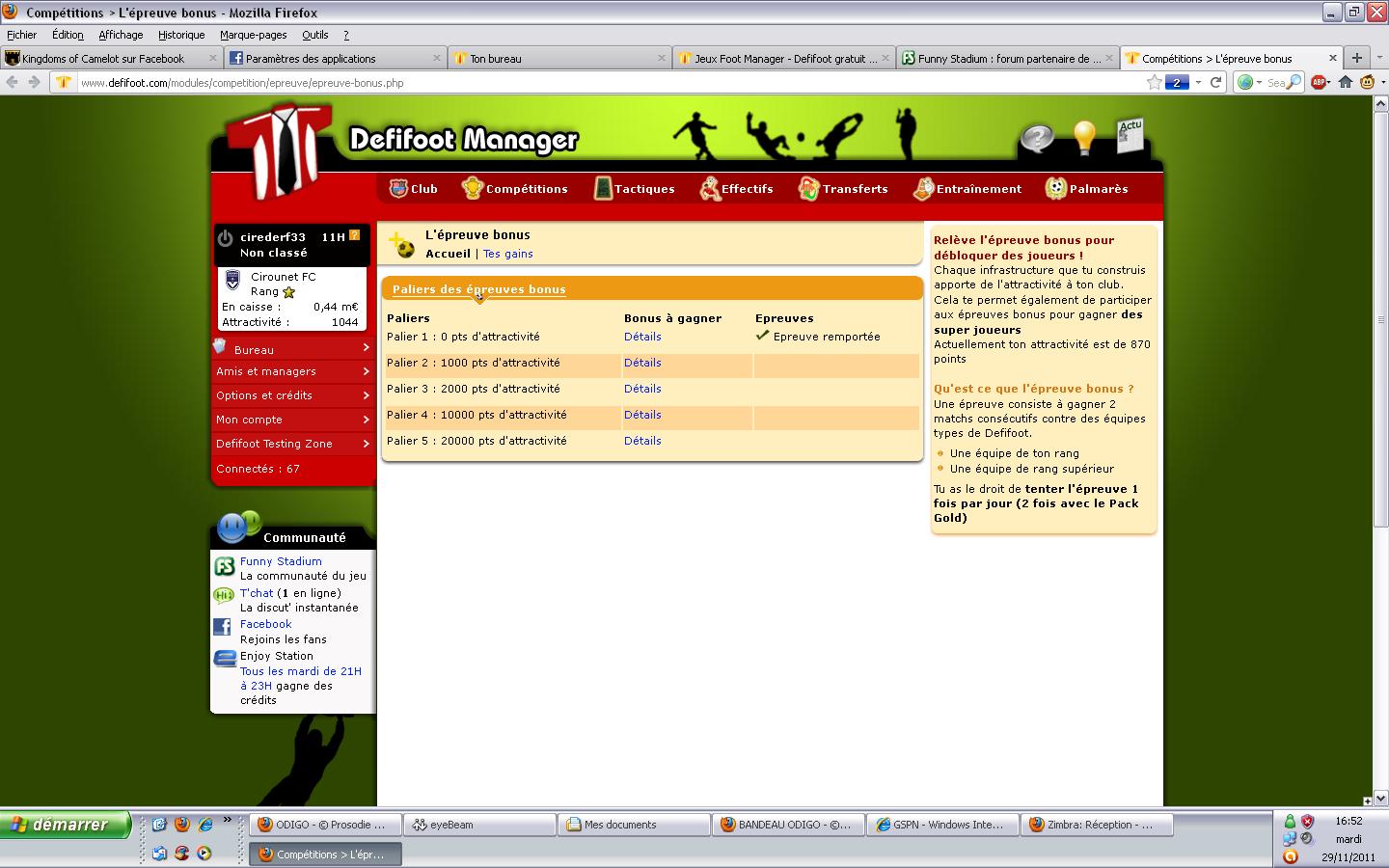Open Détails for Palier 3
This screenshot has height=868, width=1389.
pyautogui.click(x=642, y=389)
